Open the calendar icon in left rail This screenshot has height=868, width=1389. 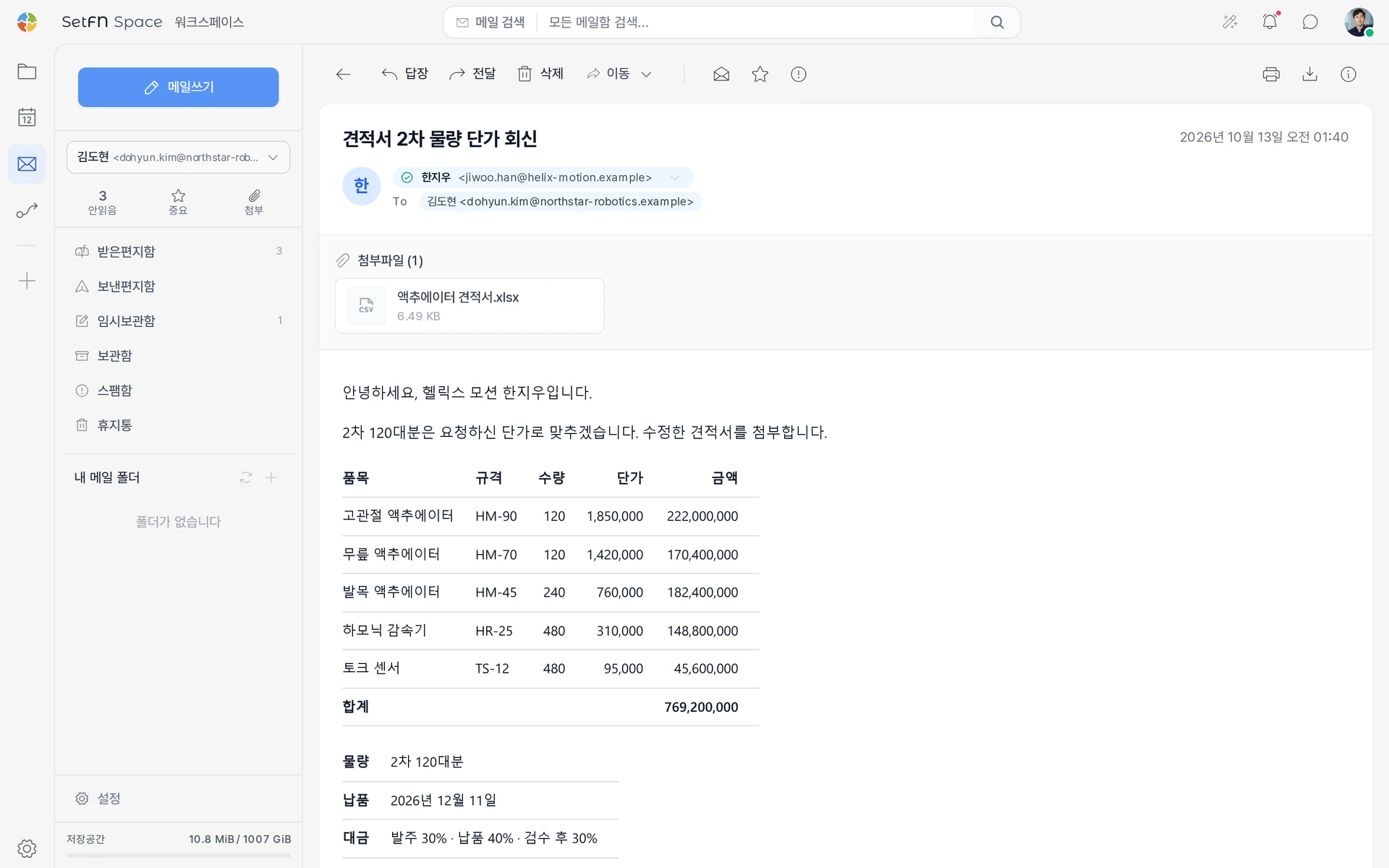coord(27,117)
